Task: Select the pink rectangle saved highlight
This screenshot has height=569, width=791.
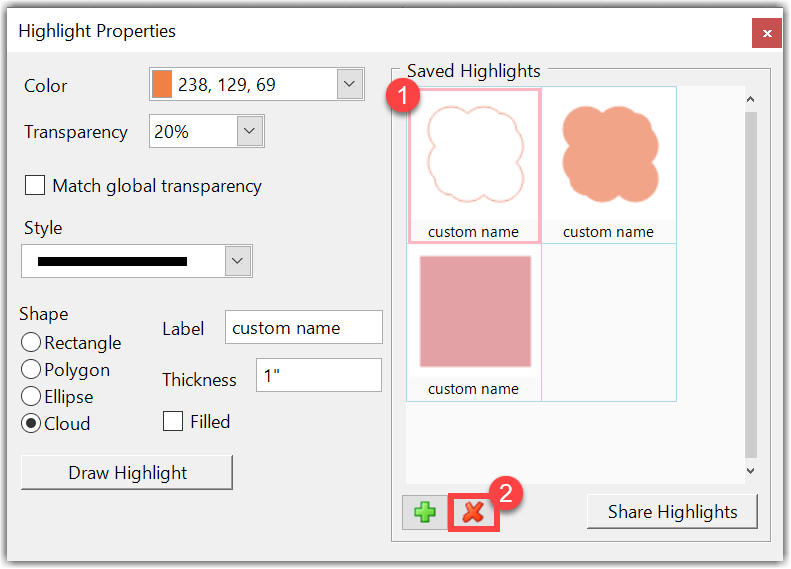Action: [474, 323]
